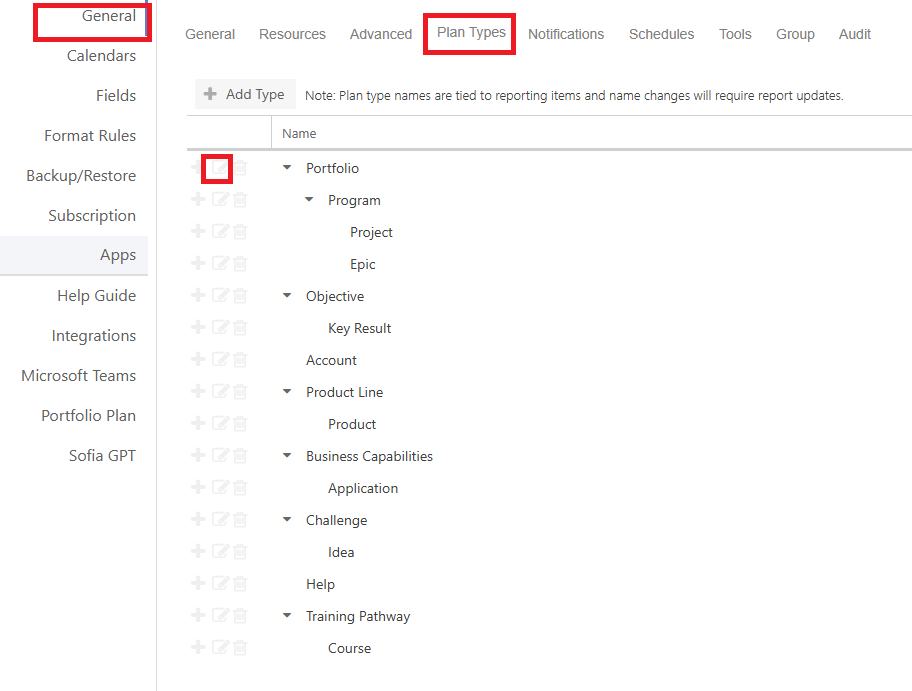Open the Group tab
Viewport: 912px width, 691px height.
795,34
